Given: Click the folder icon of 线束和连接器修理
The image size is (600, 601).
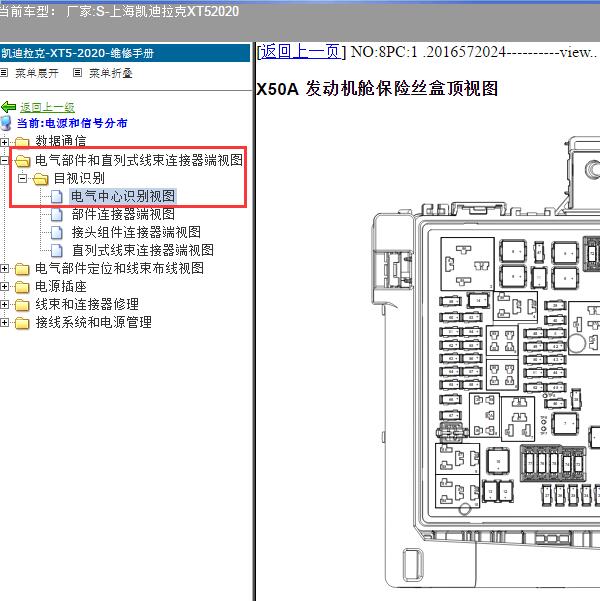Looking at the screenshot, I should 22,305.
